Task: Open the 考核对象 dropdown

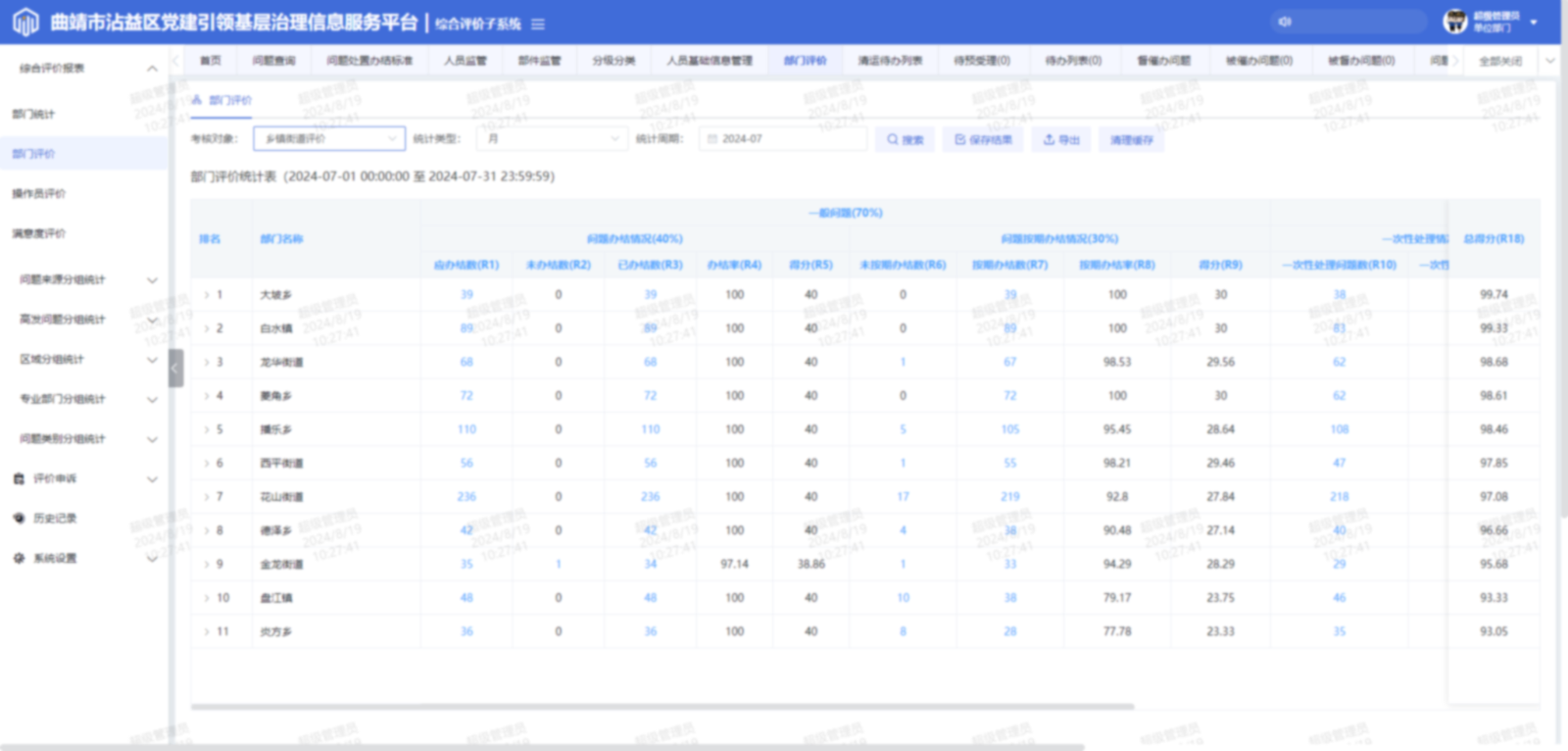Action: (x=329, y=139)
